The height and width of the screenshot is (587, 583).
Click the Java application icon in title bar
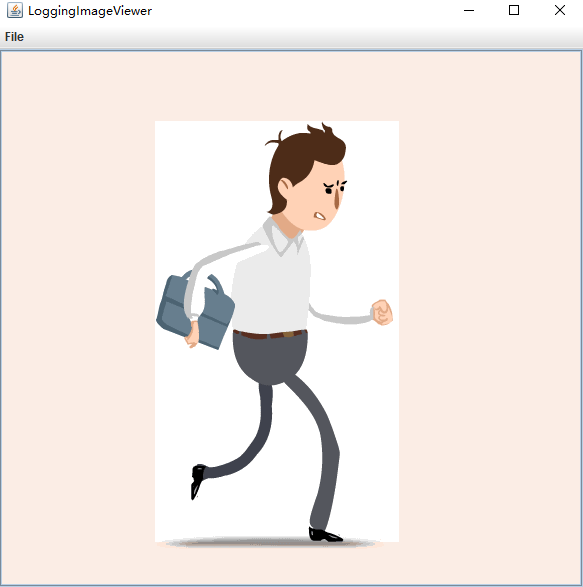(x=15, y=10)
